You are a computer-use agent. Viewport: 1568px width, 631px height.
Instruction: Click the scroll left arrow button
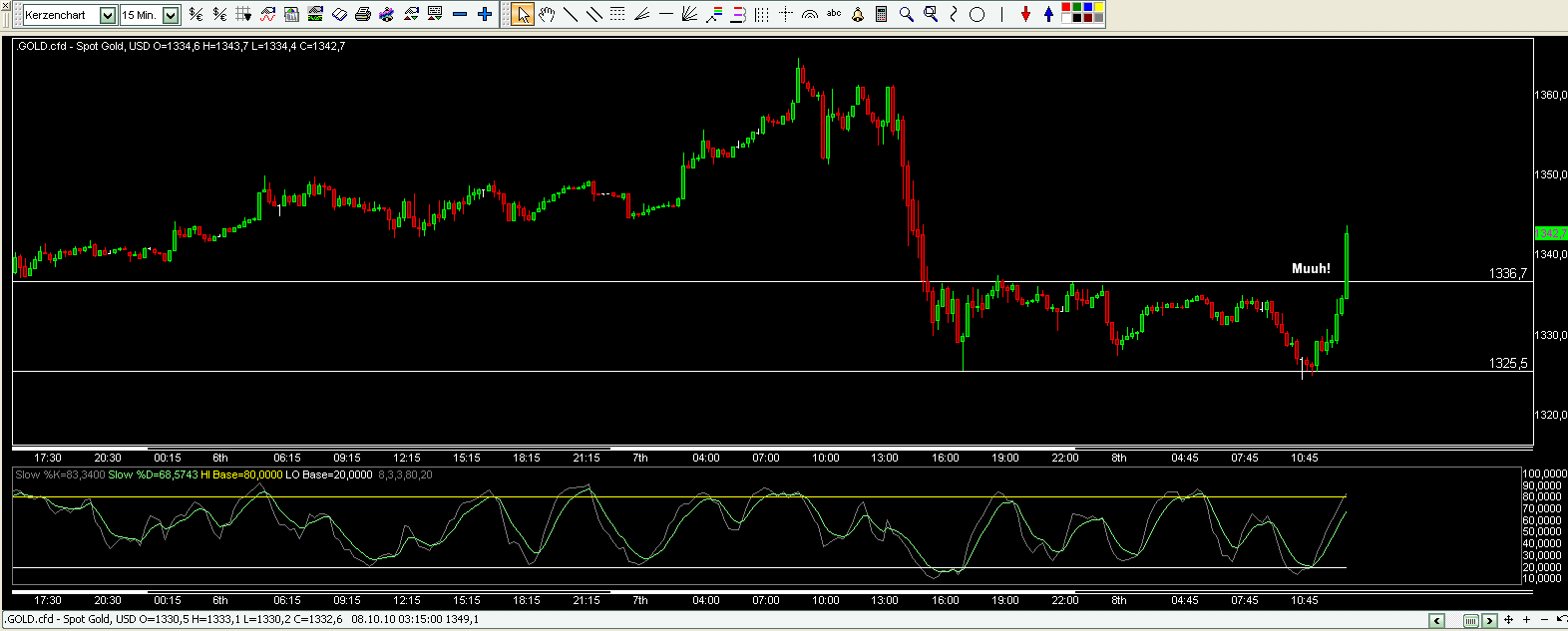[1436, 620]
